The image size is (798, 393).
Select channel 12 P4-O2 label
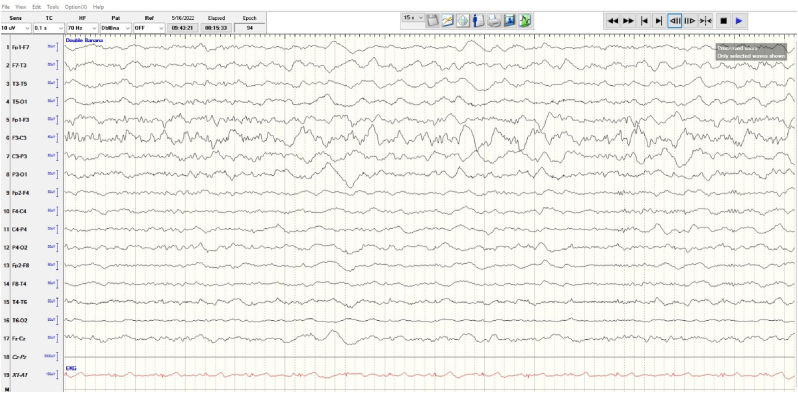(x=21, y=247)
